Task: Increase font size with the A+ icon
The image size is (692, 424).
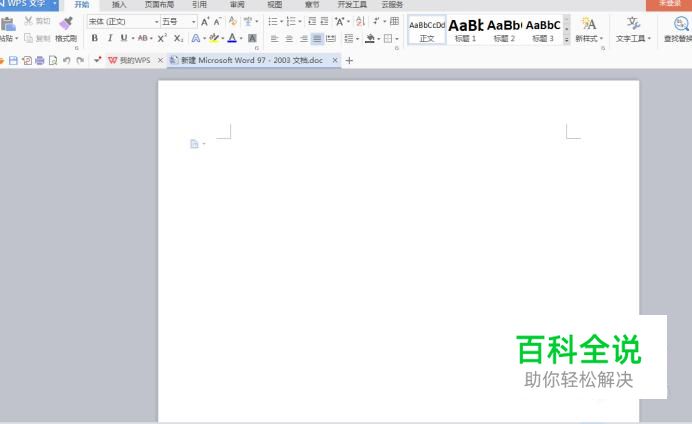Action: coord(205,22)
